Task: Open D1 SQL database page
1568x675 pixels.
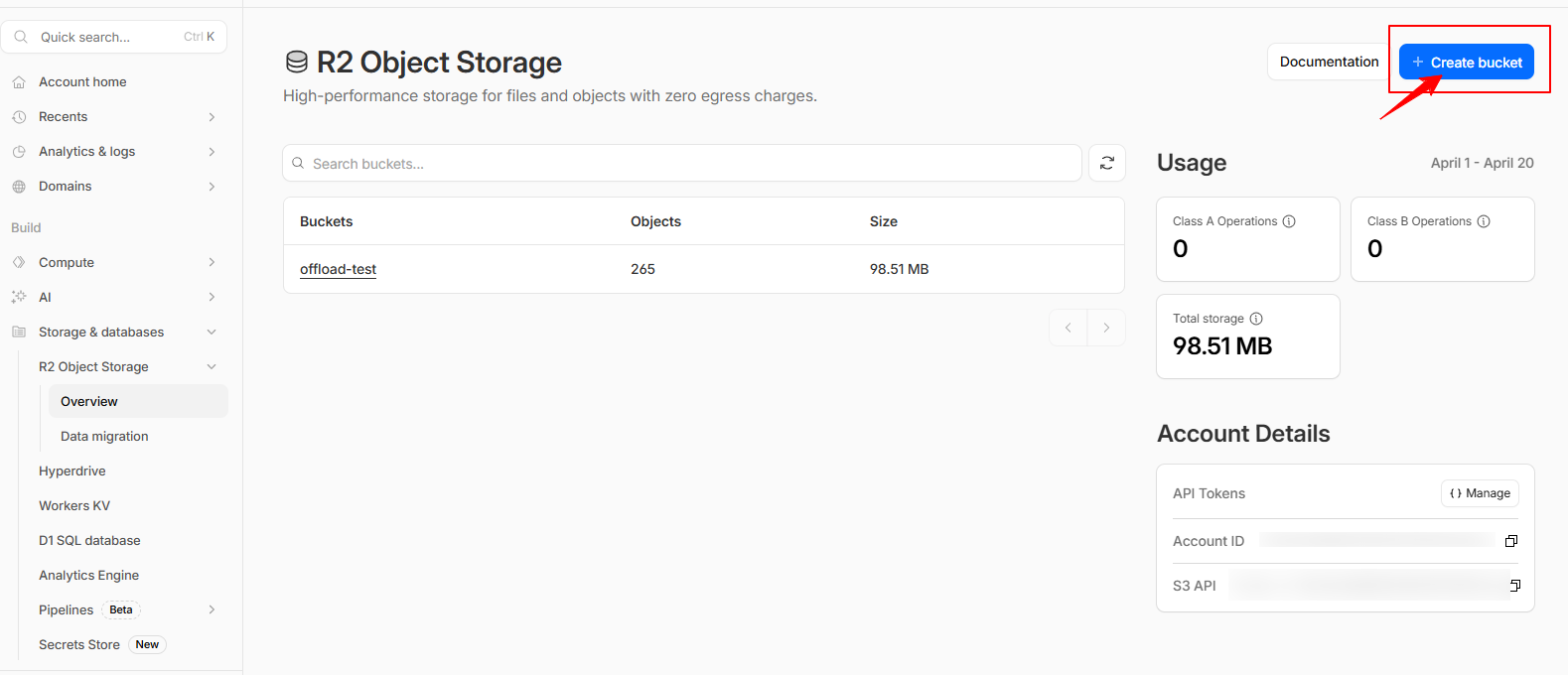Action: 89,540
